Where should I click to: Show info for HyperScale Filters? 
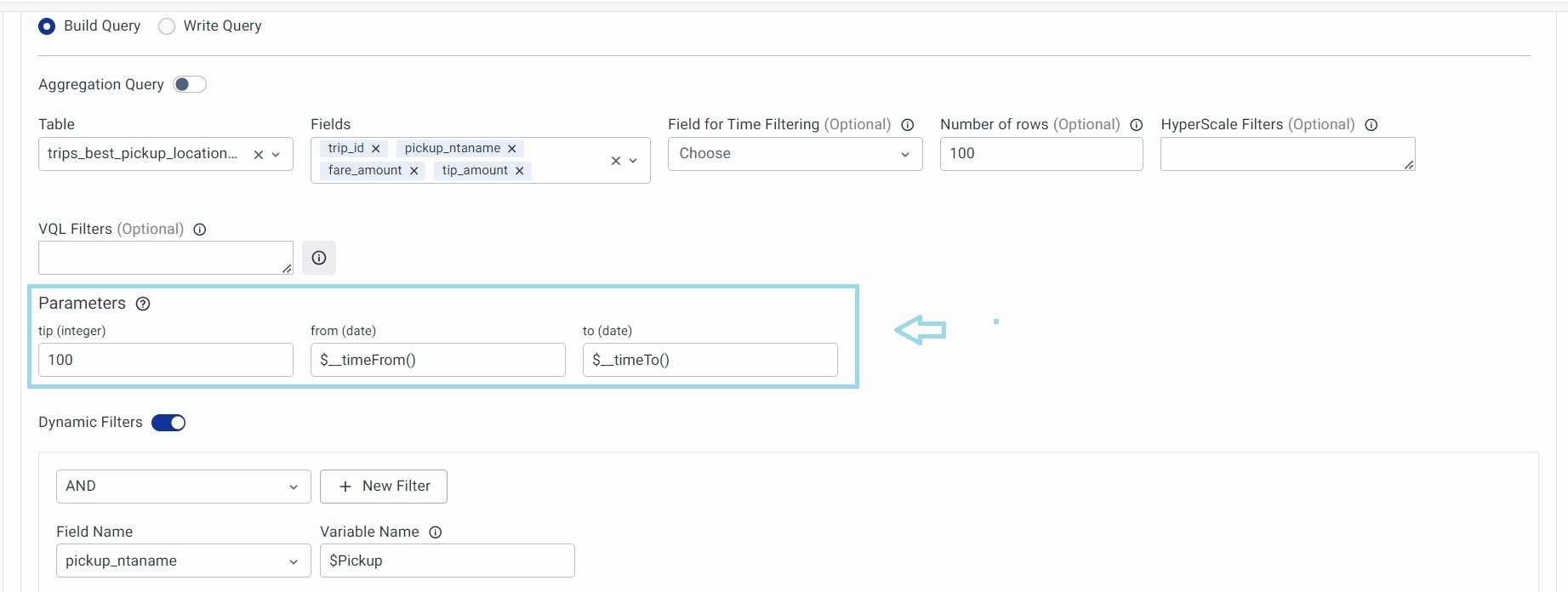pyautogui.click(x=1371, y=125)
